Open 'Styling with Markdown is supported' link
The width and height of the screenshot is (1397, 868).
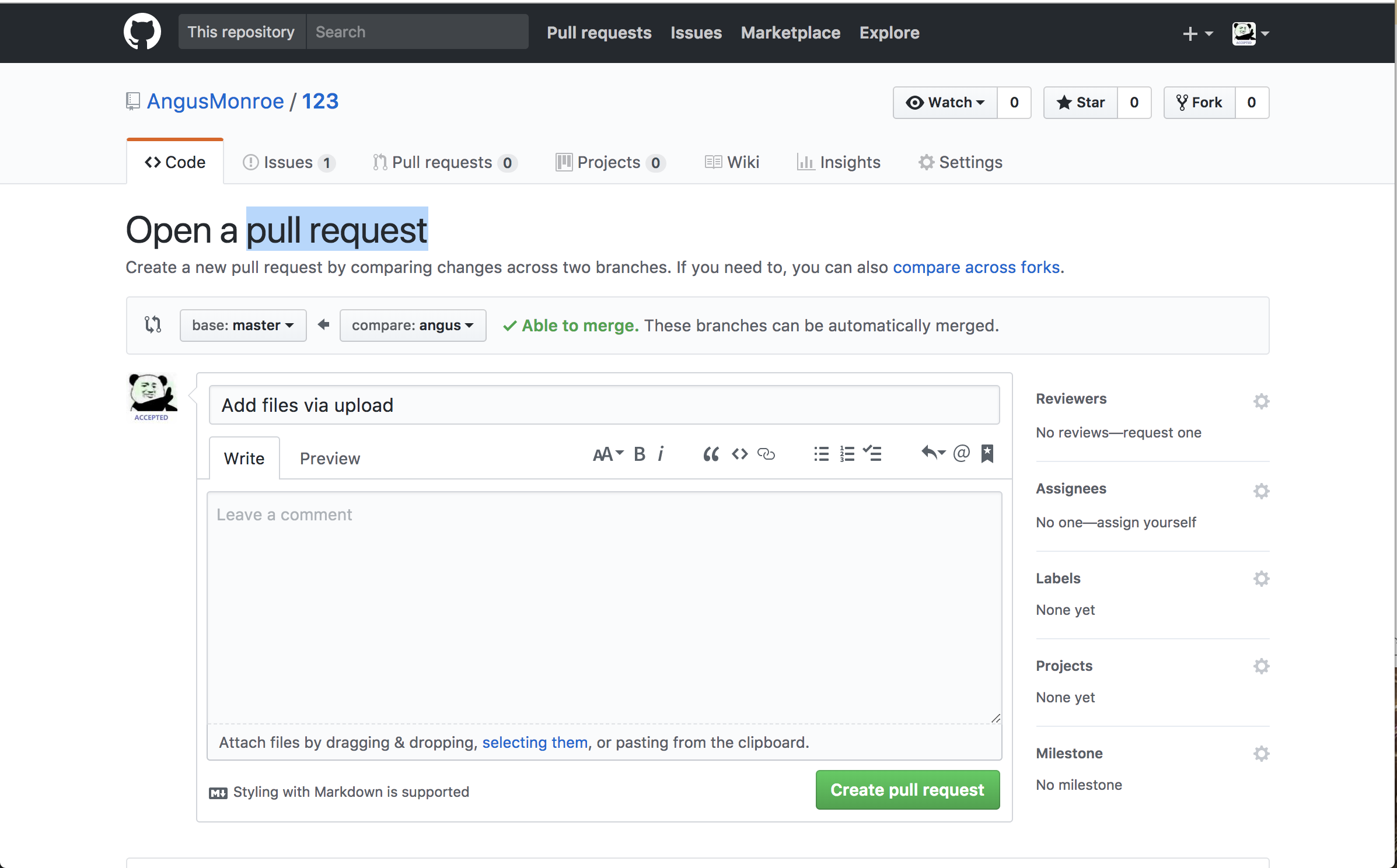click(339, 792)
